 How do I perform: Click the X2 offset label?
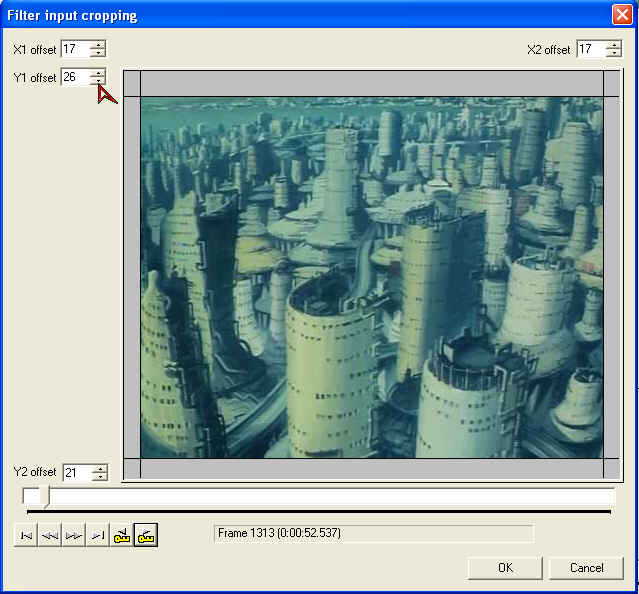[549, 50]
